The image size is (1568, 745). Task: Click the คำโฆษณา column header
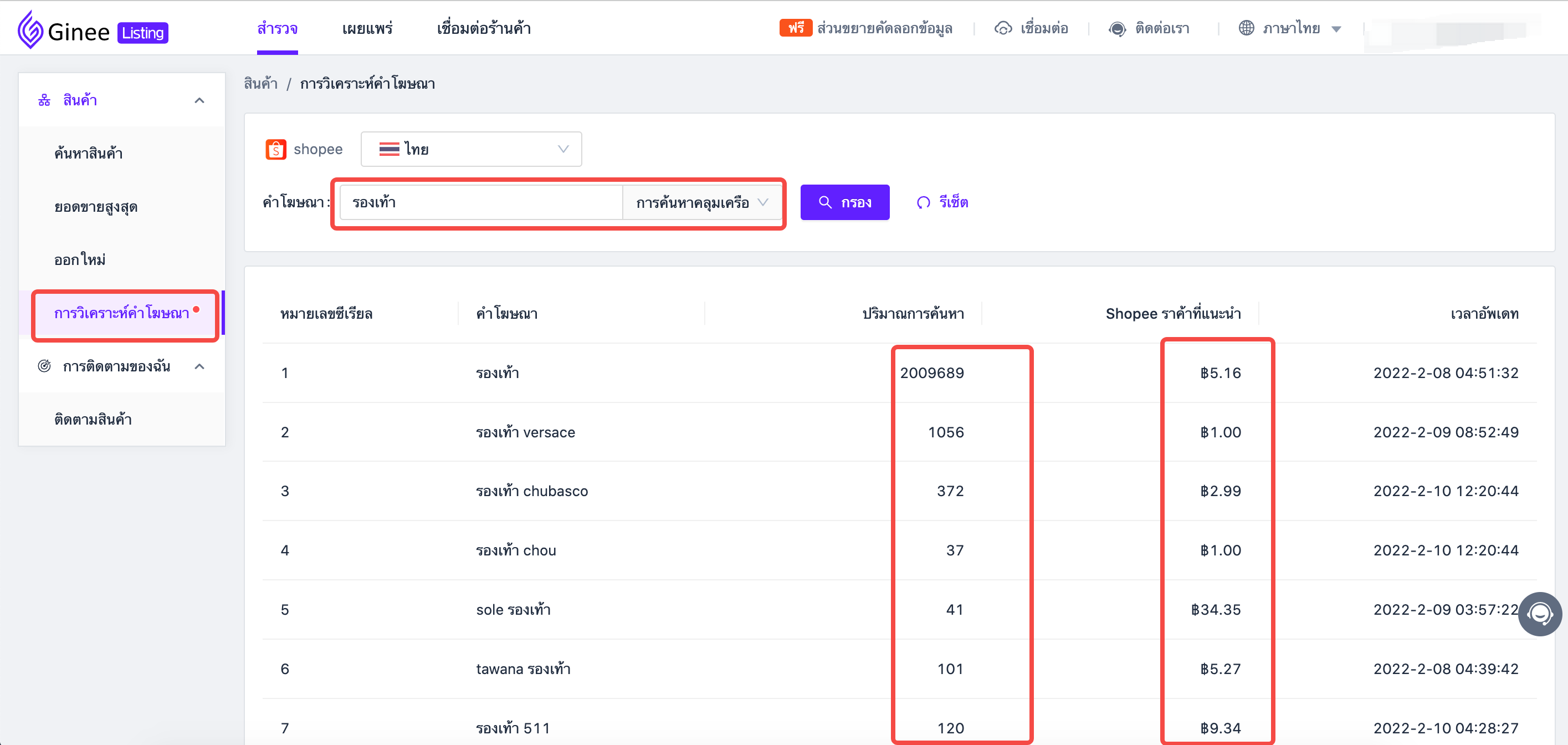point(506,314)
